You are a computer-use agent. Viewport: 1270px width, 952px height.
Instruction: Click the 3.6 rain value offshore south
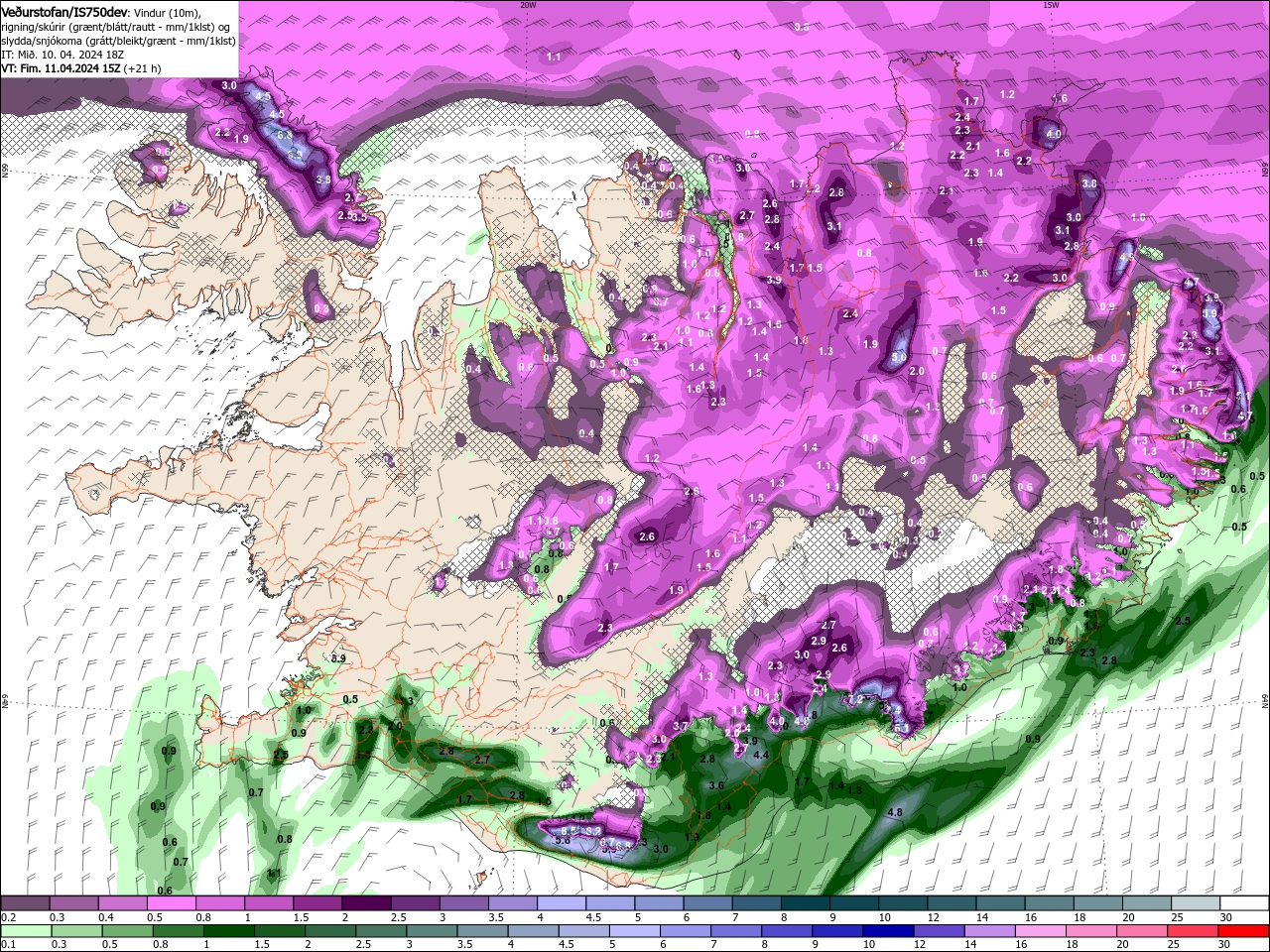pyautogui.click(x=716, y=784)
